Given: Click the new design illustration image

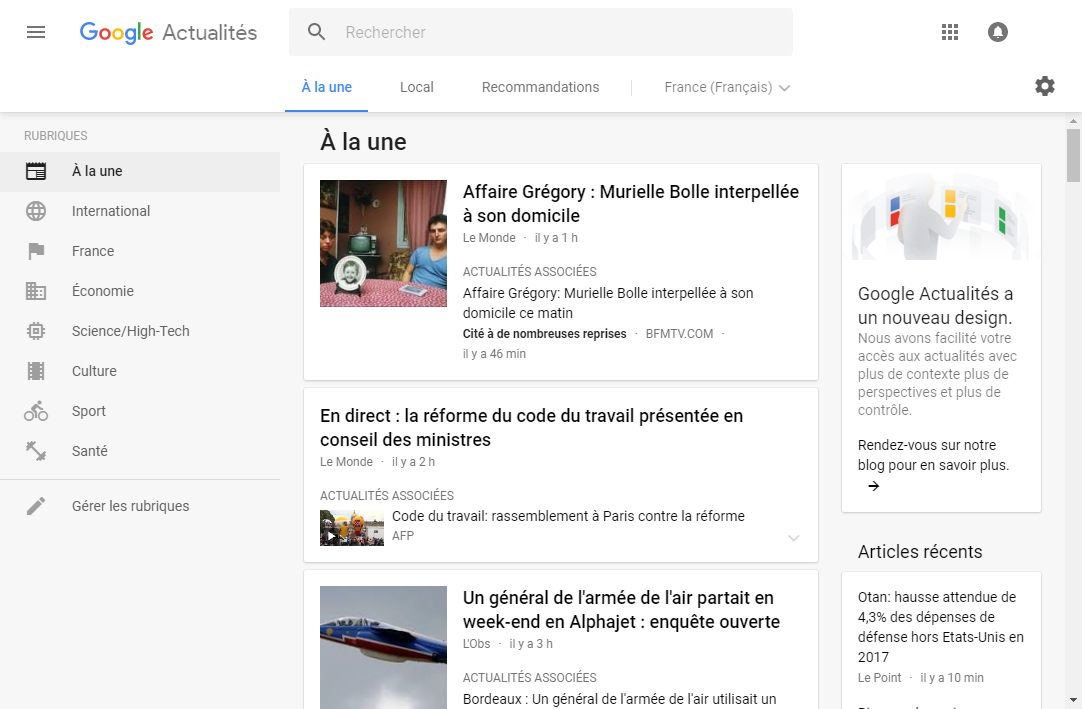Looking at the screenshot, I should pos(941,215).
